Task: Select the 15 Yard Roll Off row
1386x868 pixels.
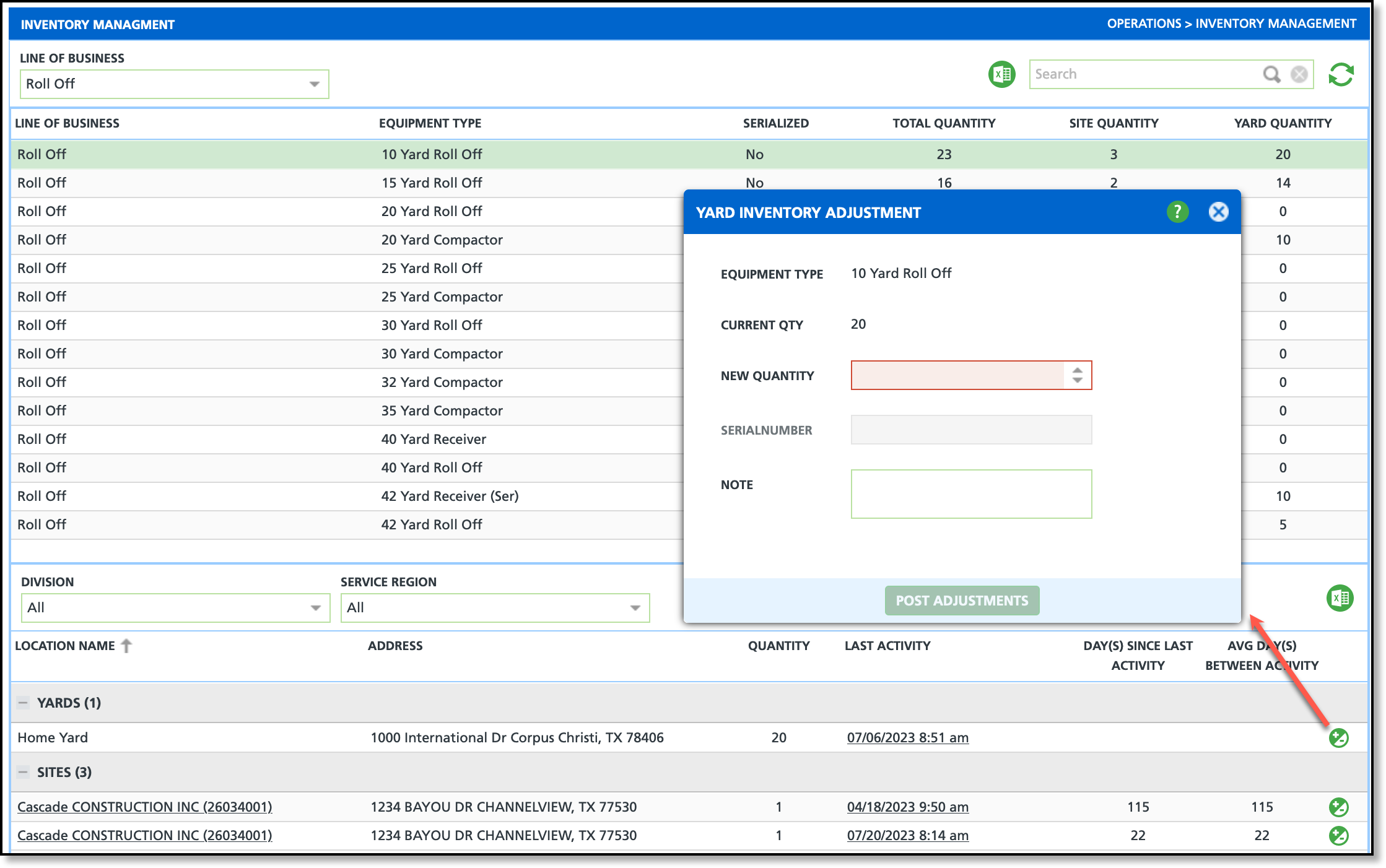Action: [432, 183]
